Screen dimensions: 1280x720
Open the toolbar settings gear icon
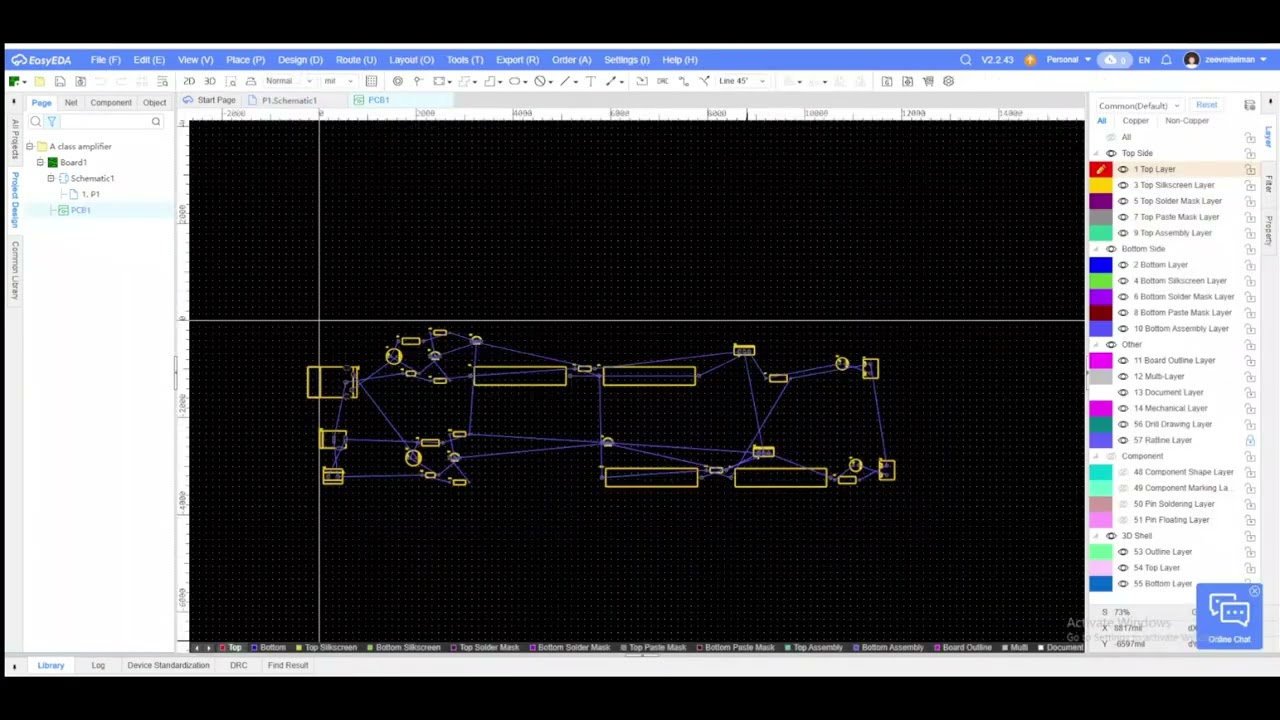click(x=948, y=81)
